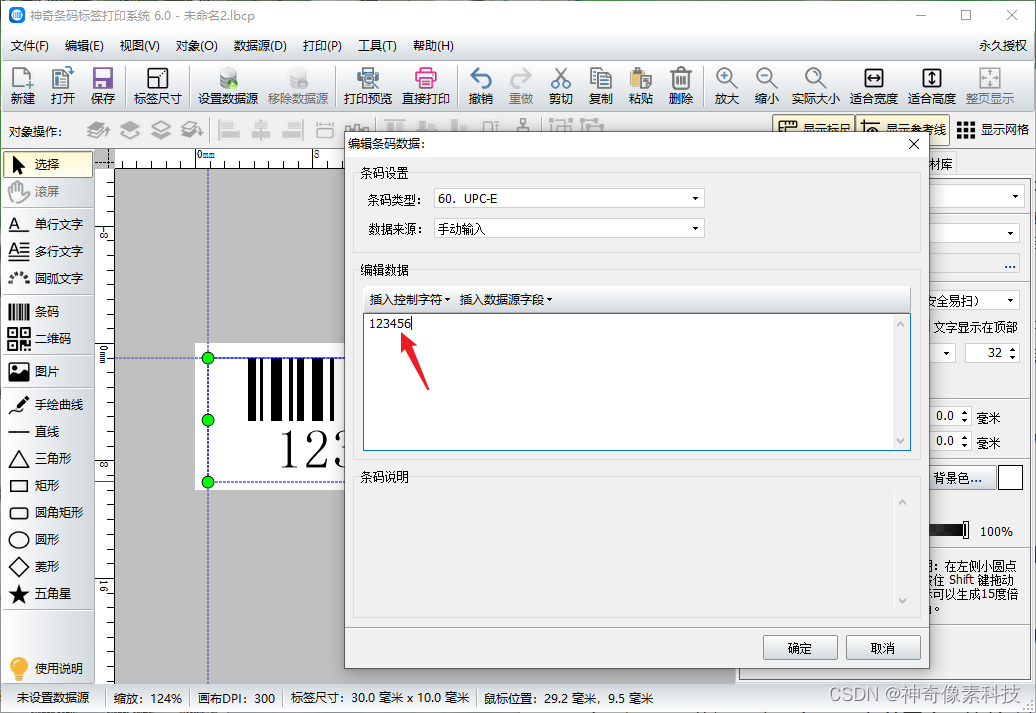This screenshot has width=1036, height=713.
Task: Toggle 显示标尺 ruler display
Action: point(813,129)
